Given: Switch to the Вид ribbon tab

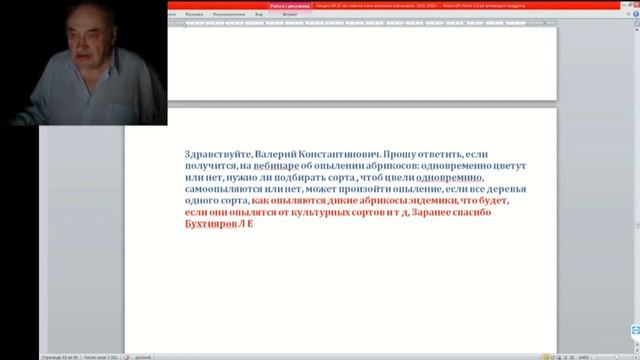Looking at the screenshot, I should point(259,14).
